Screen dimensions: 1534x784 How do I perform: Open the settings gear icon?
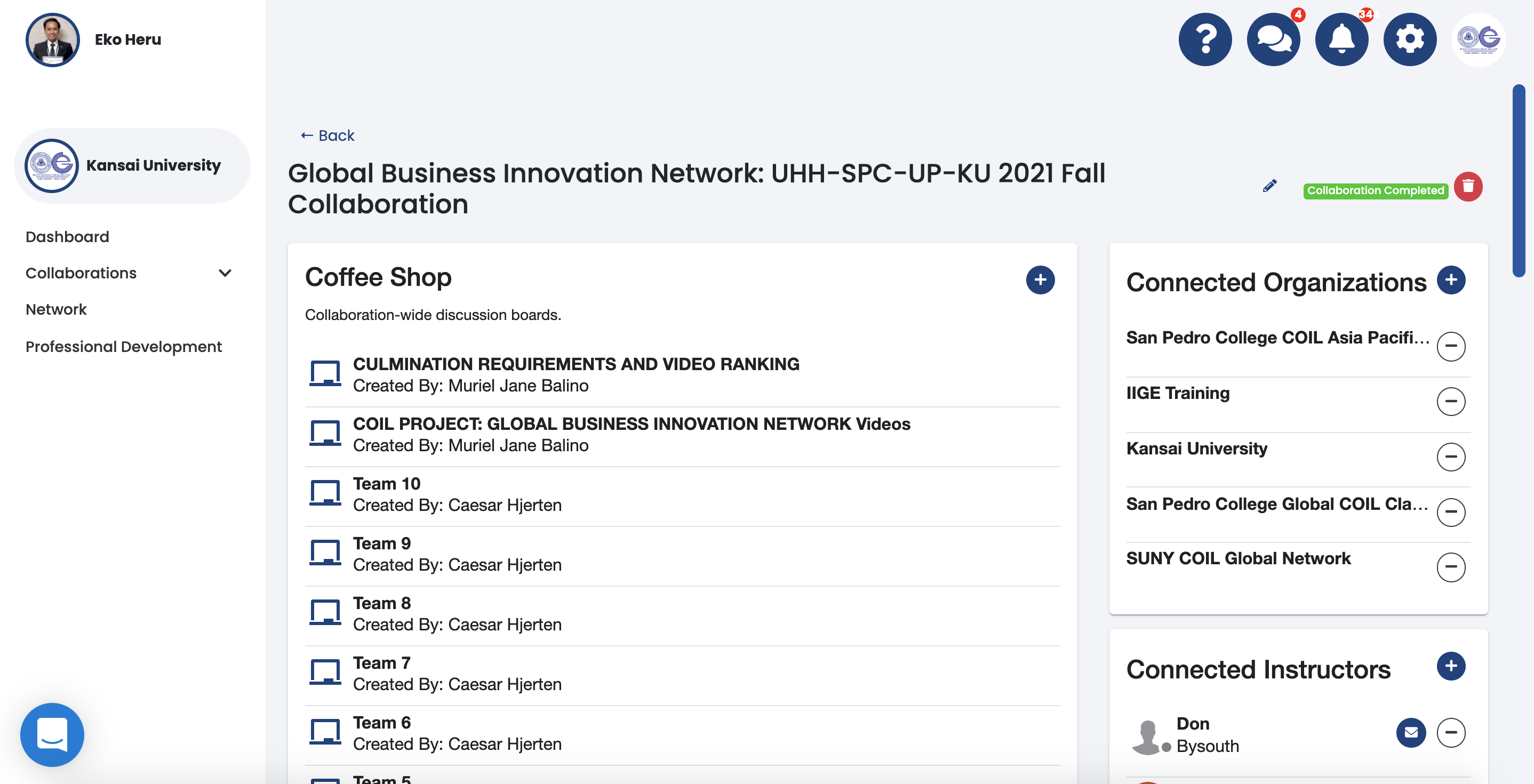[1410, 39]
